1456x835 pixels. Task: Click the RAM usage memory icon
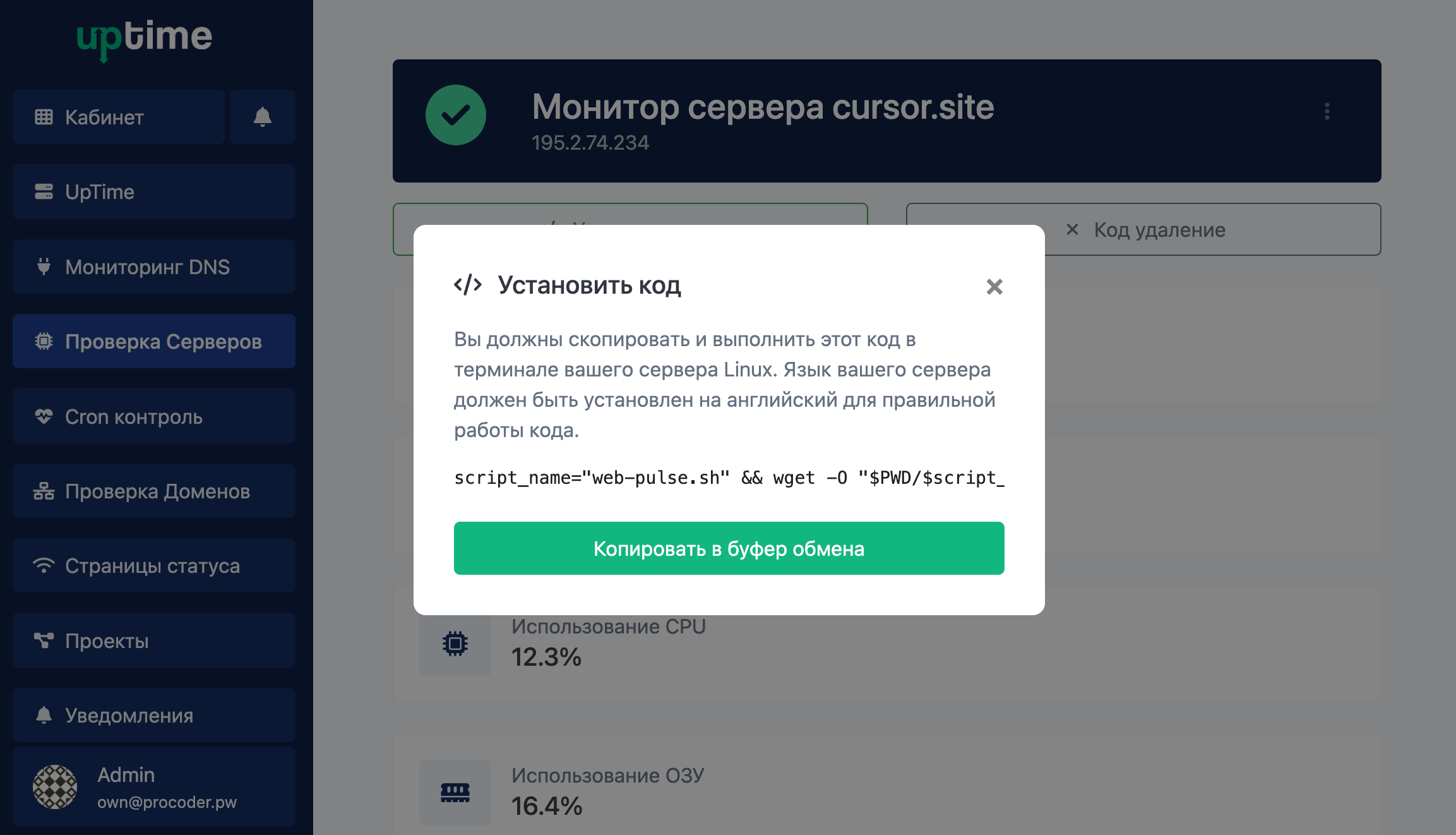click(x=455, y=792)
